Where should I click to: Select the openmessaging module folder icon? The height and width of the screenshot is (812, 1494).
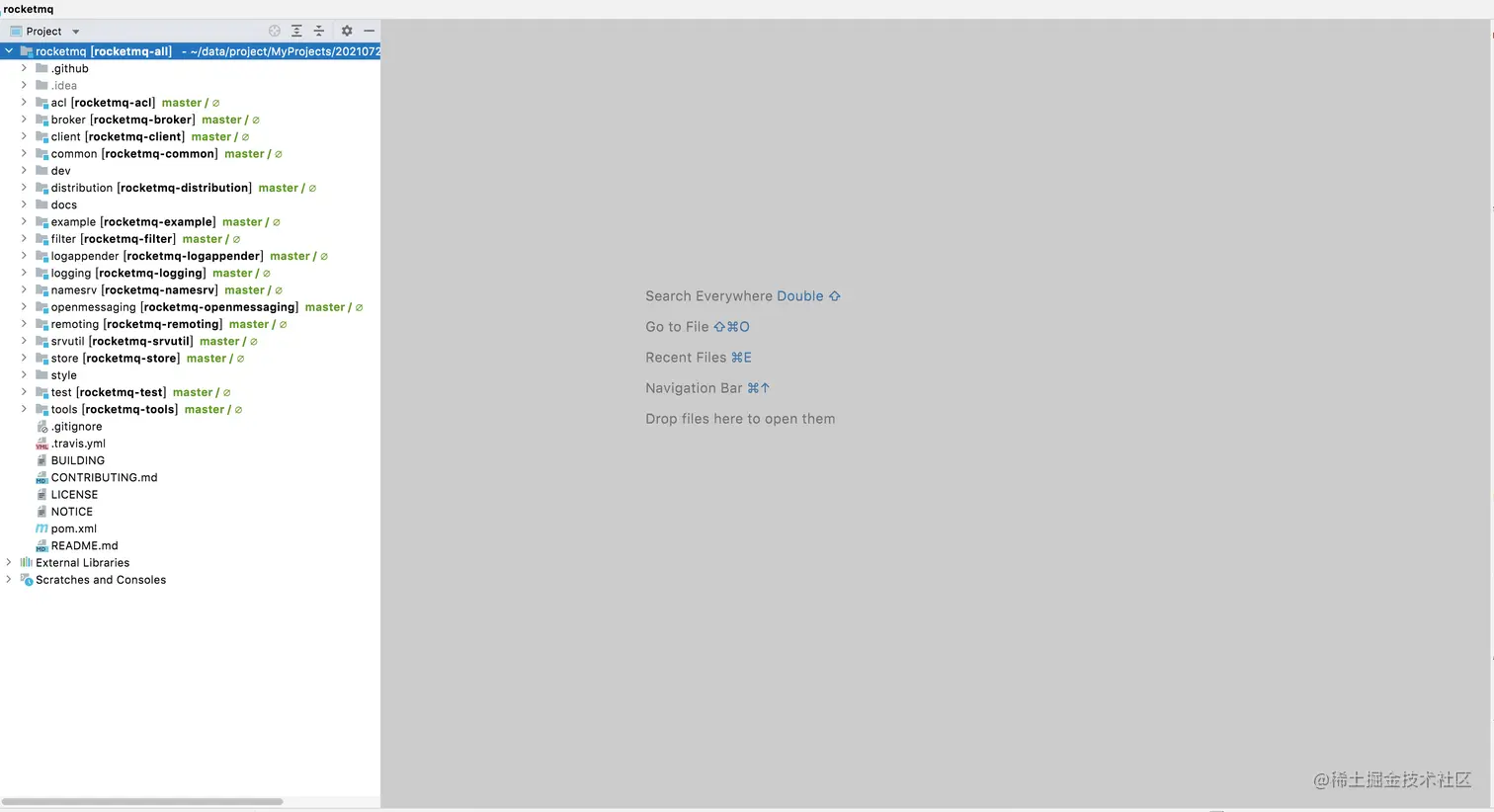(41, 307)
